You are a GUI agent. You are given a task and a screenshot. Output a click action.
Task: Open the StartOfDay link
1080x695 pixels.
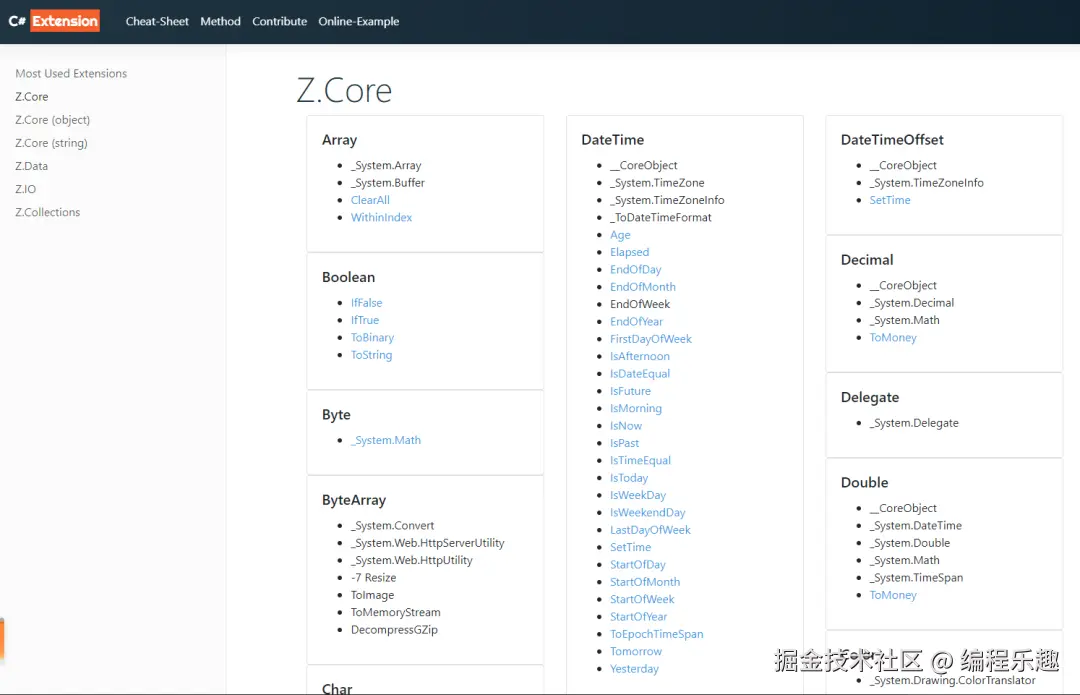[638, 565]
